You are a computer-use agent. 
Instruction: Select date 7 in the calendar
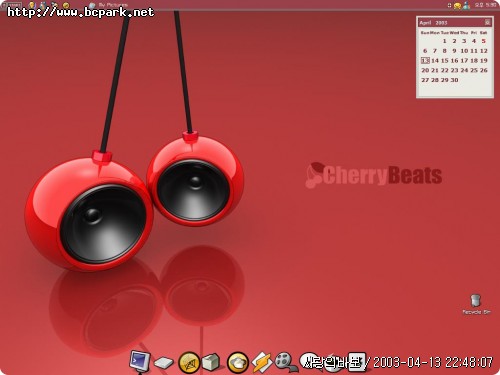coord(435,51)
